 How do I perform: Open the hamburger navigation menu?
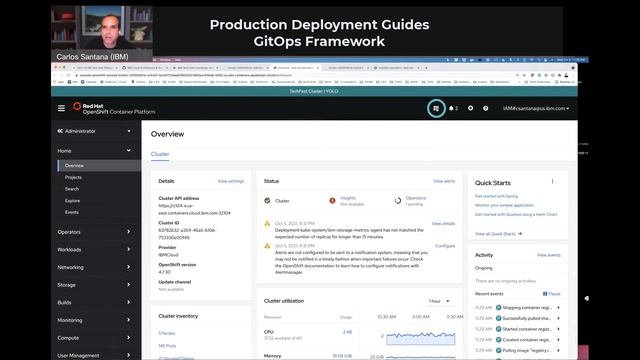click(61, 108)
